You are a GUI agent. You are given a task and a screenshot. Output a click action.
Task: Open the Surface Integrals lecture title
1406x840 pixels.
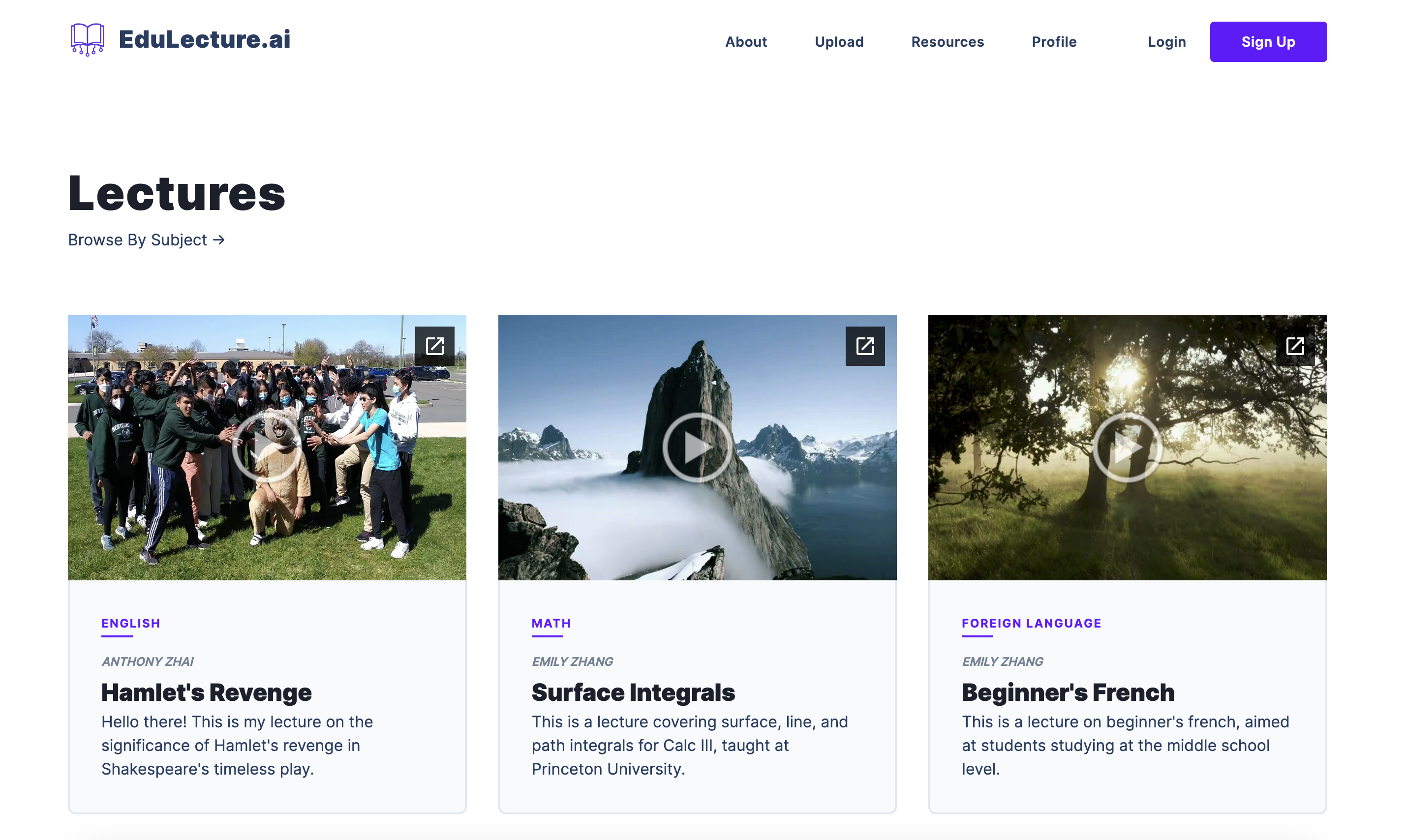click(633, 692)
